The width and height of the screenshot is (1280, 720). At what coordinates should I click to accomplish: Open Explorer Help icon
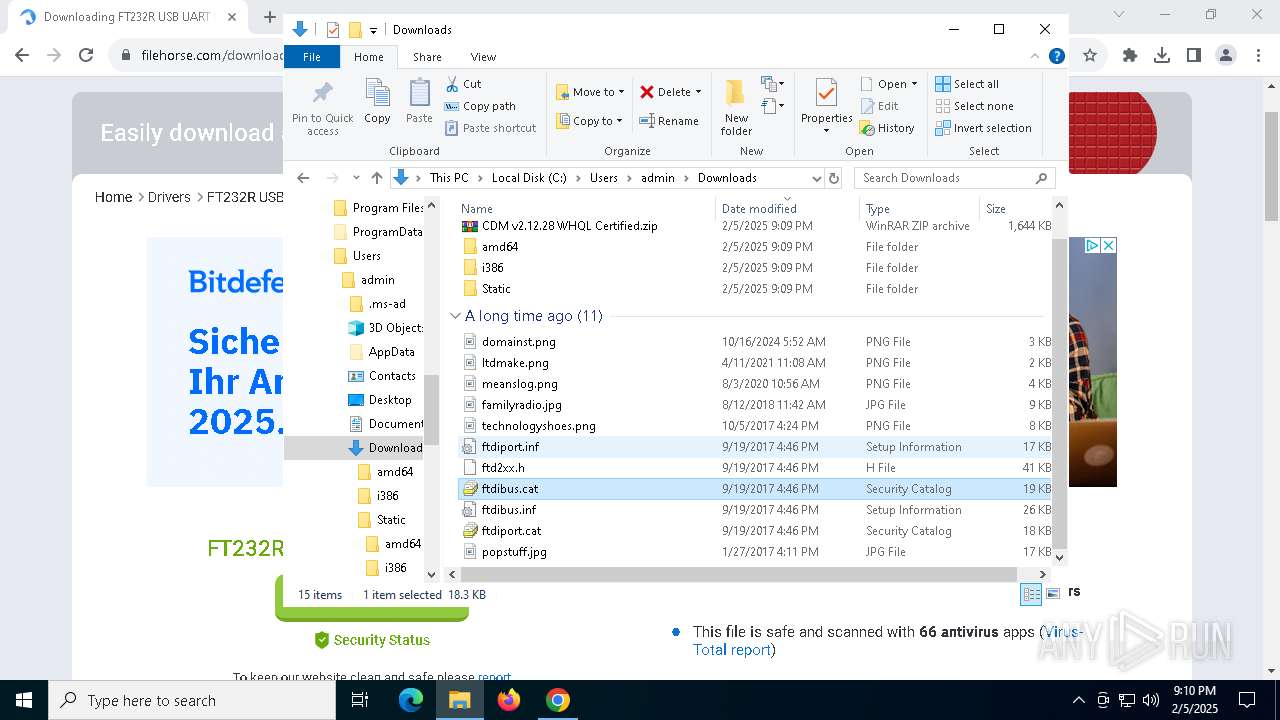pos(1056,56)
